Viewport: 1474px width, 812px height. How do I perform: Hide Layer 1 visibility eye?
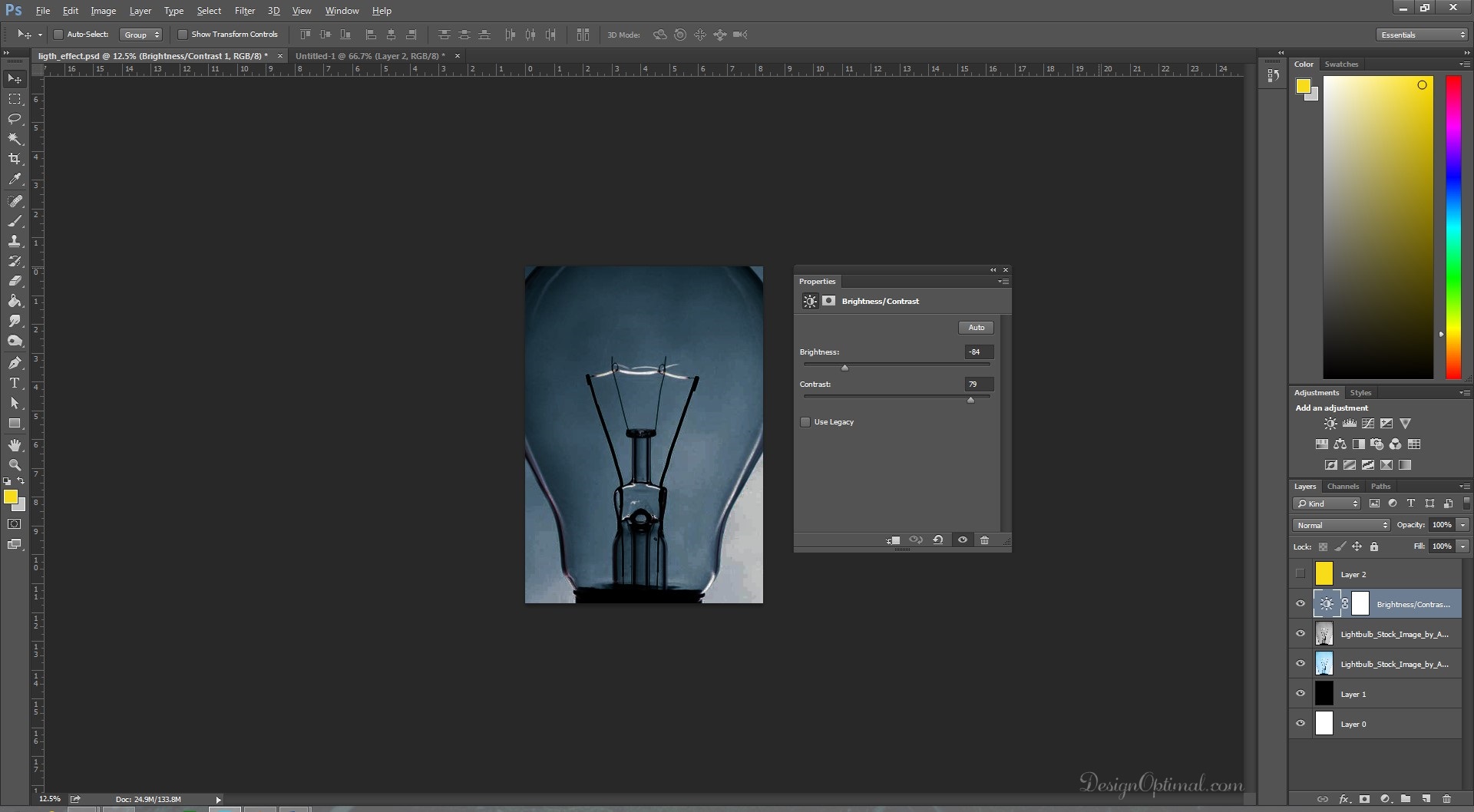click(1300, 694)
